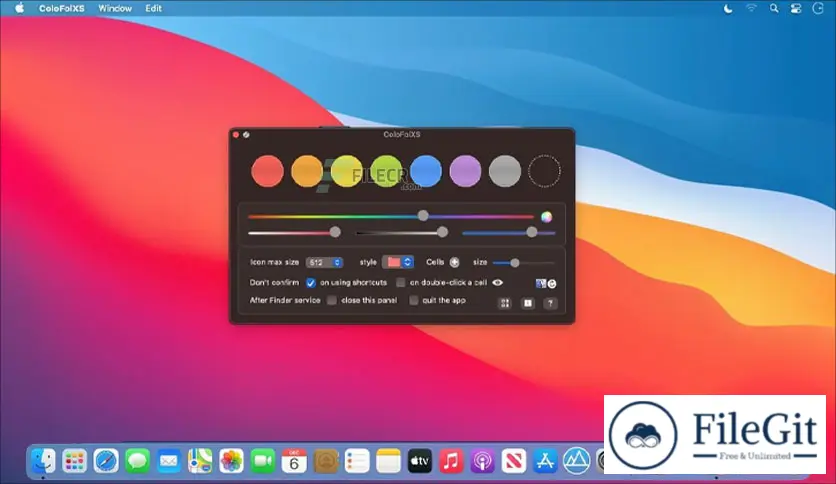The width and height of the screenshot is (836, 484).
Task: Select the yellow color cell
Action: (347, 171)
